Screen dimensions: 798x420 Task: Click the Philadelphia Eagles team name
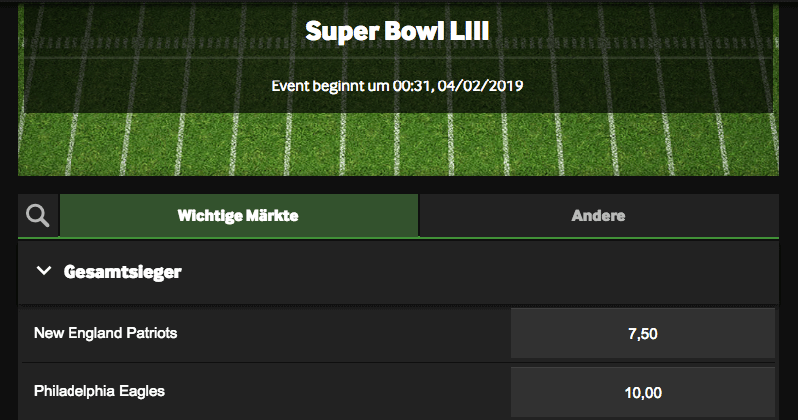click(99, 391)
